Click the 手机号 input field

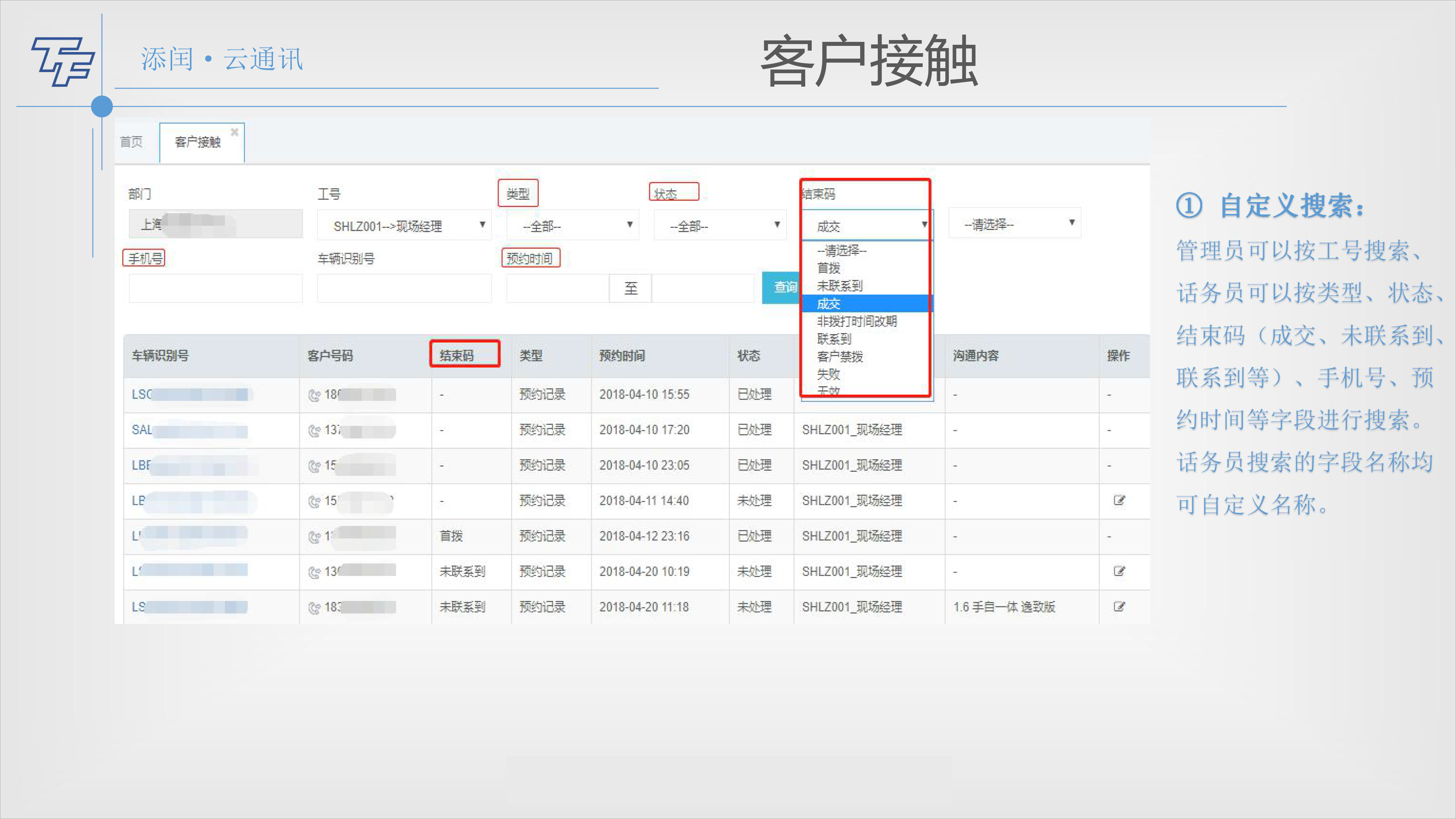(x=216, y=288)
